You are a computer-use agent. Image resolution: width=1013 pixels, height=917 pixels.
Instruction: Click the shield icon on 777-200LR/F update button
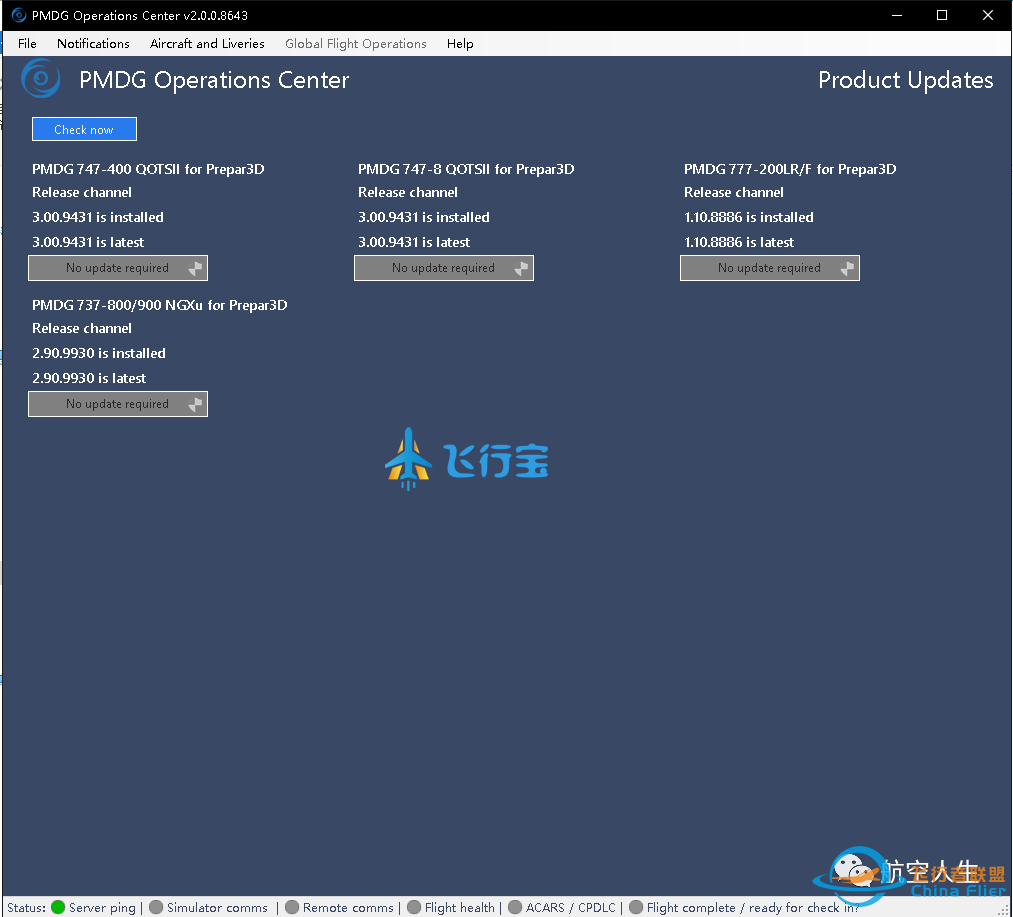click(847, 268)
